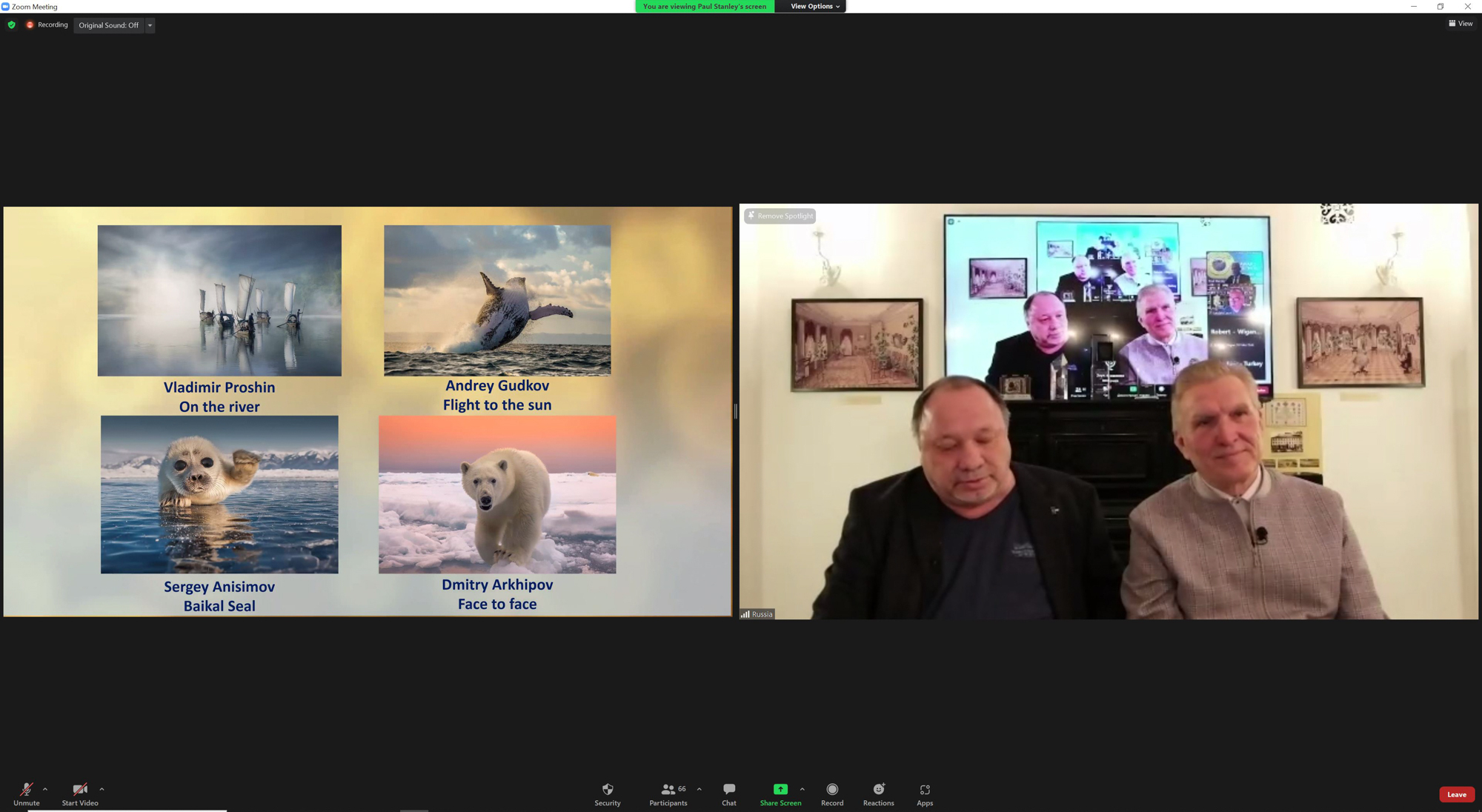Open the Participants panel
The image size is (1482, 812).
pos(668,790)
